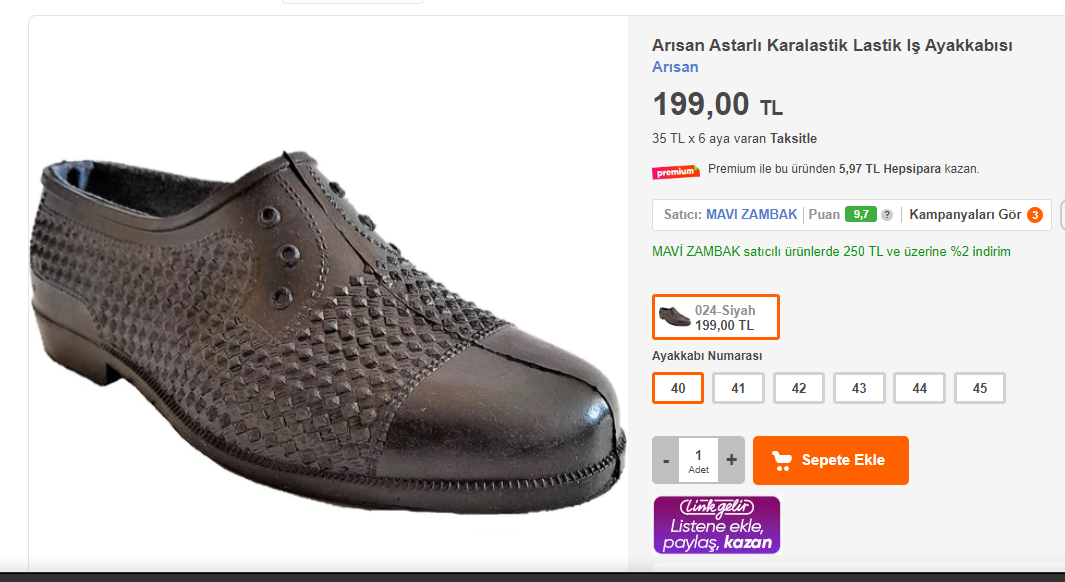
Task: Click the orange campaign count badge
Action: click(x=1035, y=215)
